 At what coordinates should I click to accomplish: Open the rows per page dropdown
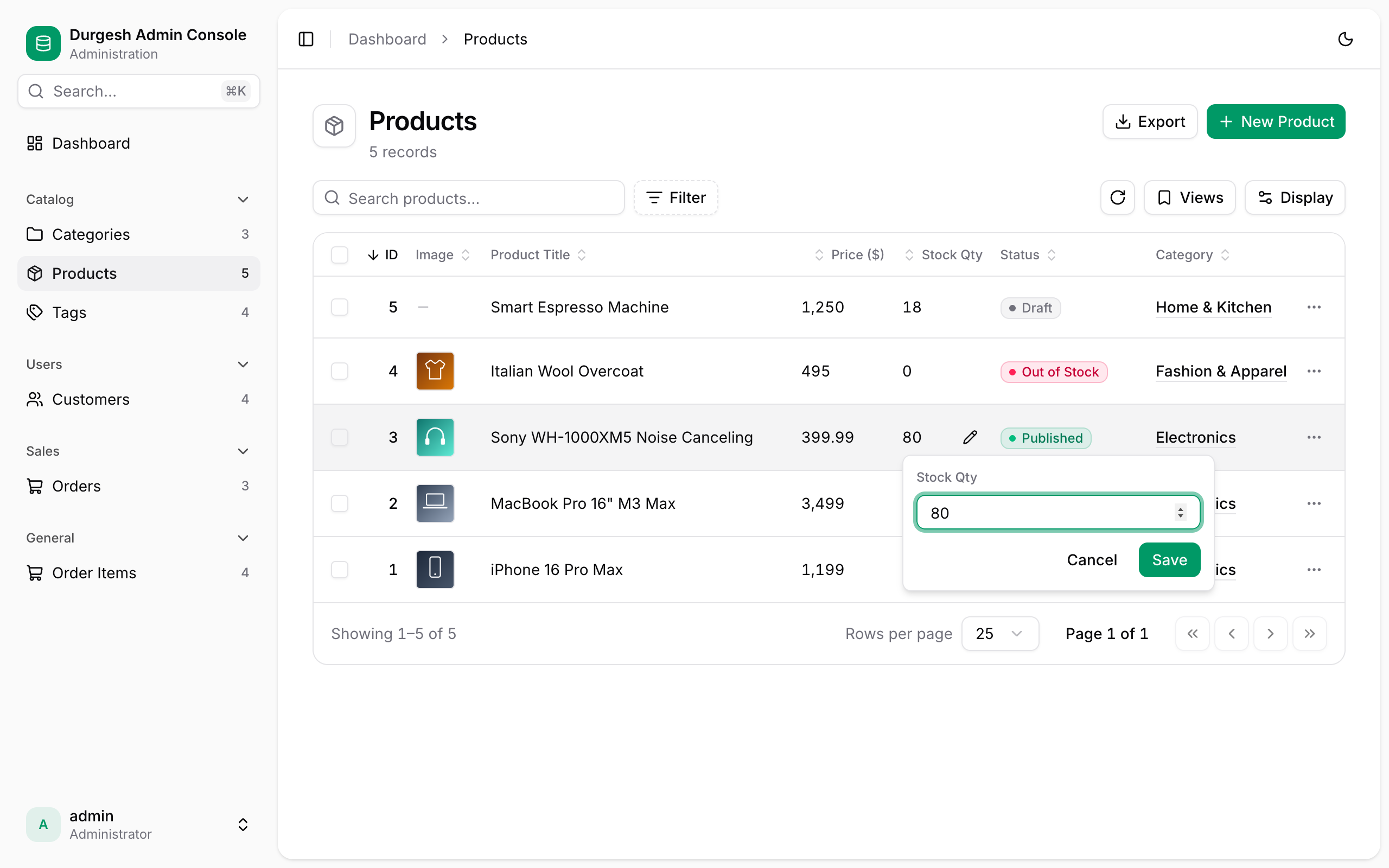pos(1000,634)
